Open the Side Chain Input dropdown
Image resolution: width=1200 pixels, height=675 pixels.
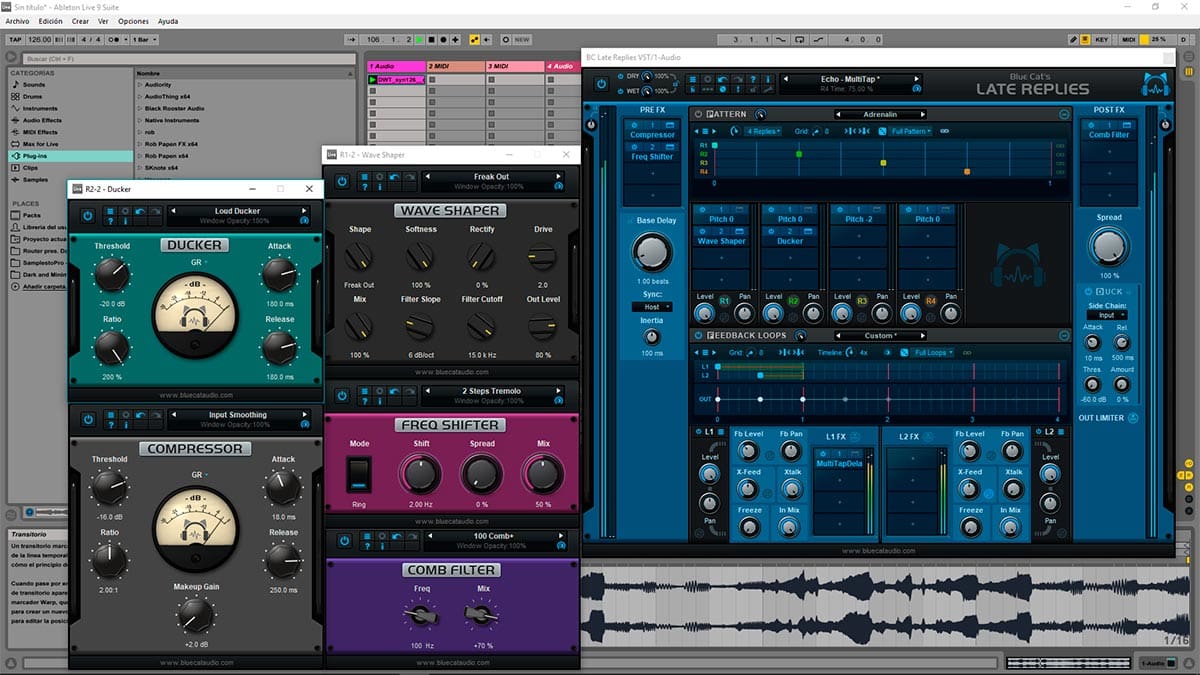pyautogui.click(x=1106, y=315)
